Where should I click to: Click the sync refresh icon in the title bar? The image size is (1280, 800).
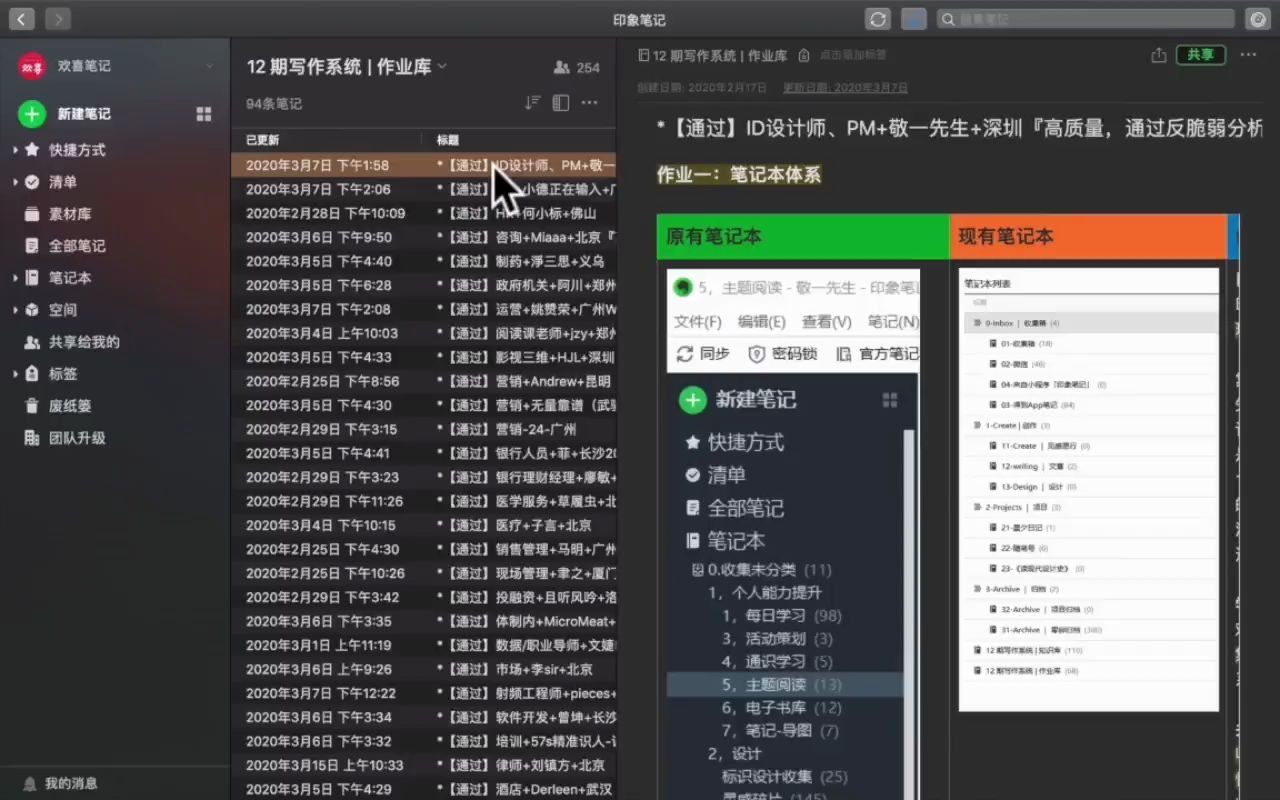point(878,18)
